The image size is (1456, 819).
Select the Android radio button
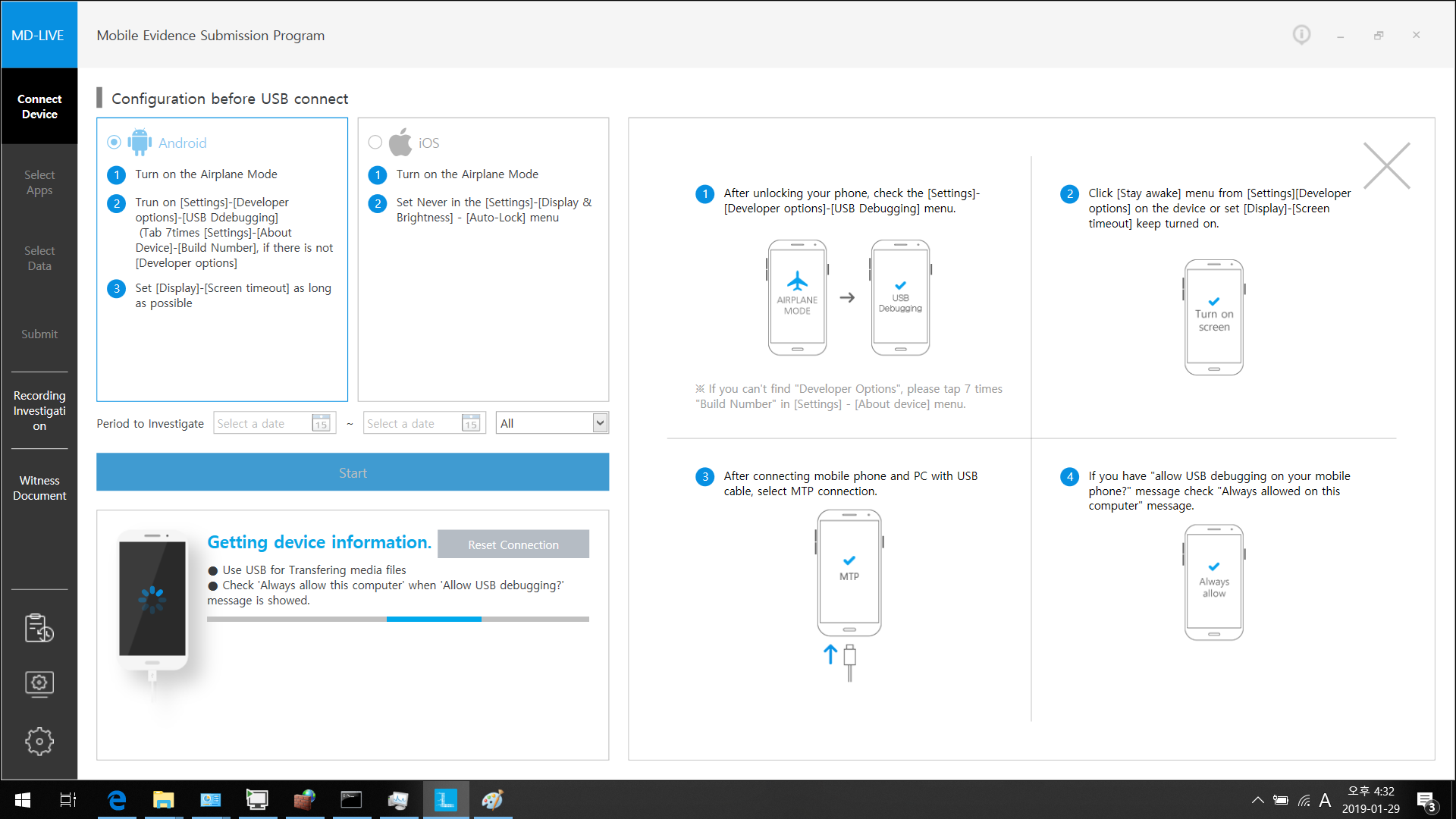115,143
